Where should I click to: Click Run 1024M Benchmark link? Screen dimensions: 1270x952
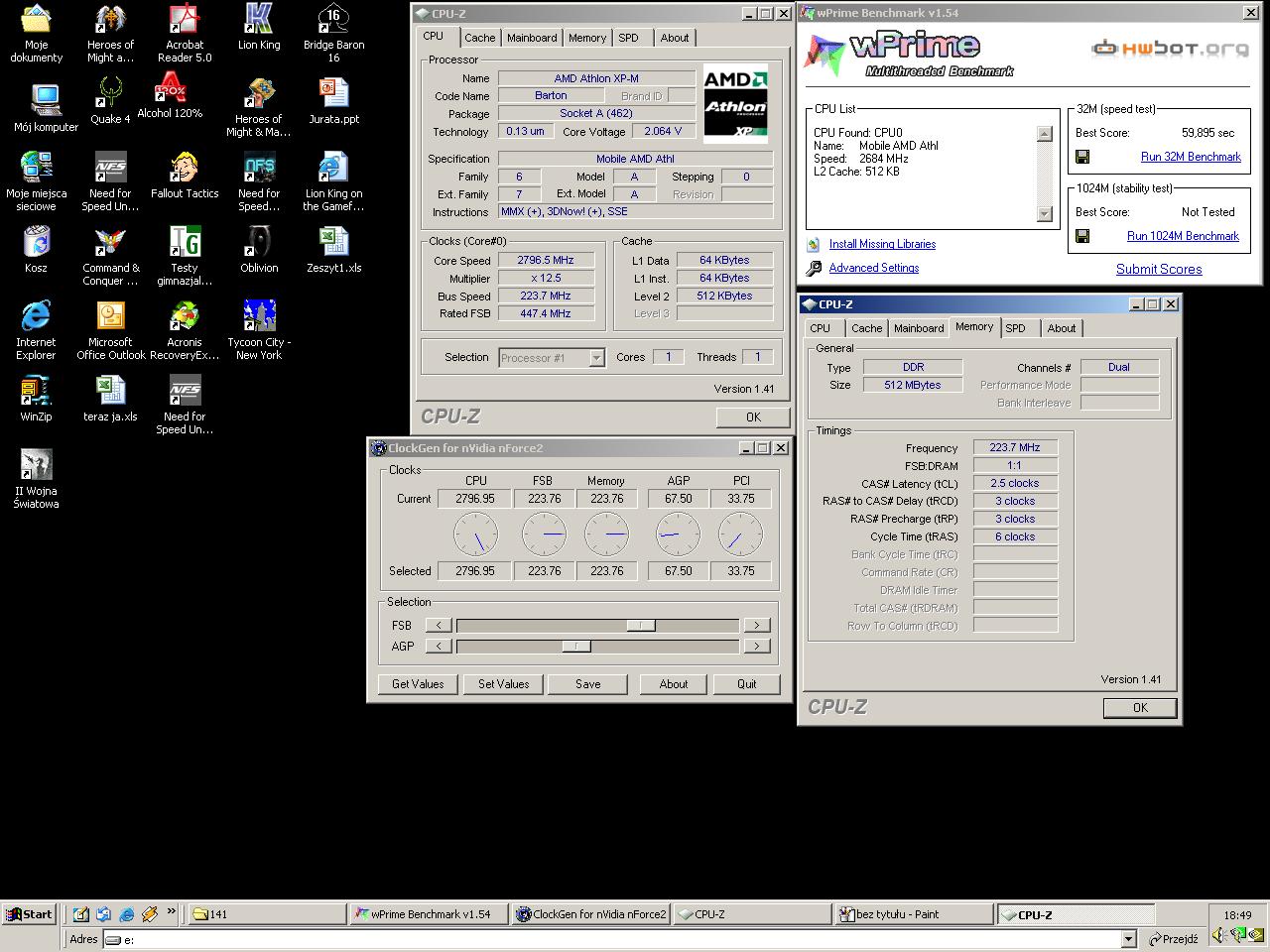pyautogui.click(x=1183, y=236)
